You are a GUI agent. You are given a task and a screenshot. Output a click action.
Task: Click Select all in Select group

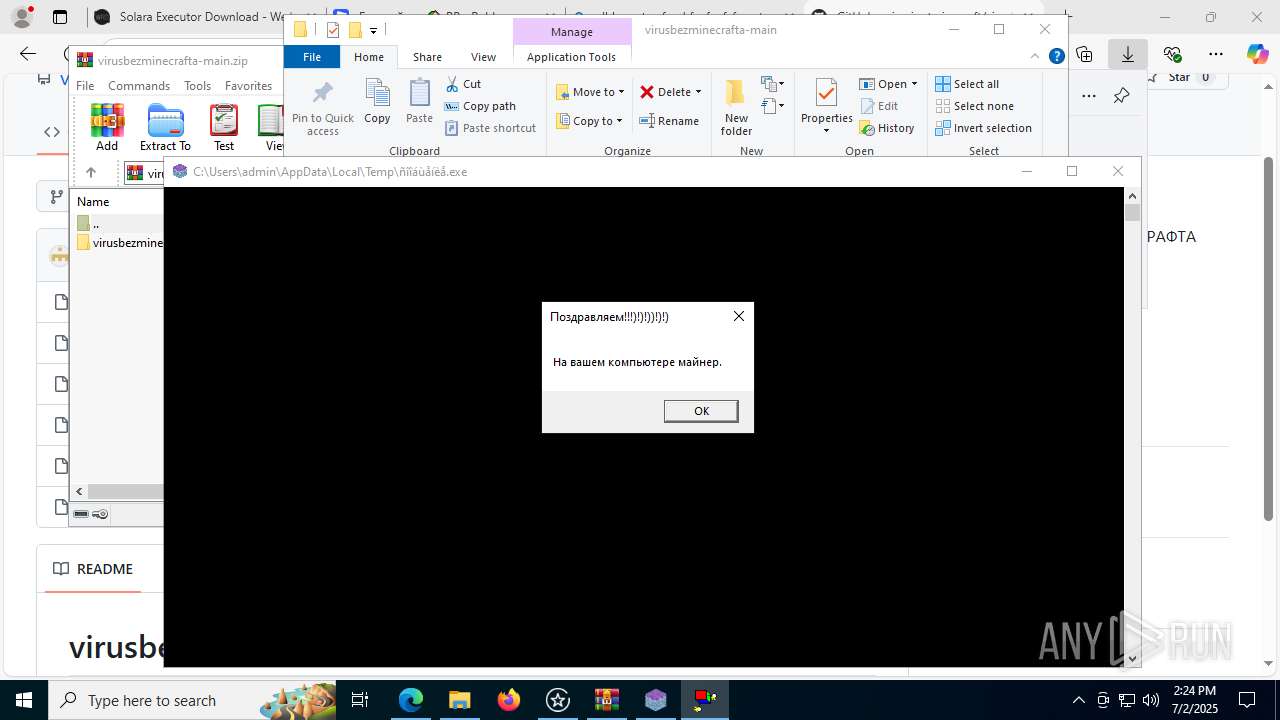pos(967,84)
